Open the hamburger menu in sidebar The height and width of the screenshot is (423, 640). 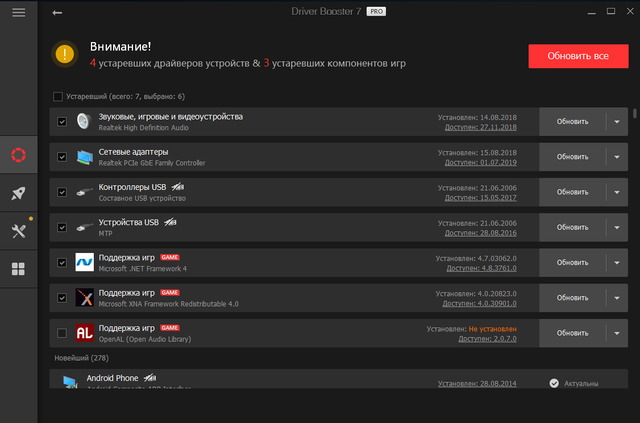coord(18,24)
